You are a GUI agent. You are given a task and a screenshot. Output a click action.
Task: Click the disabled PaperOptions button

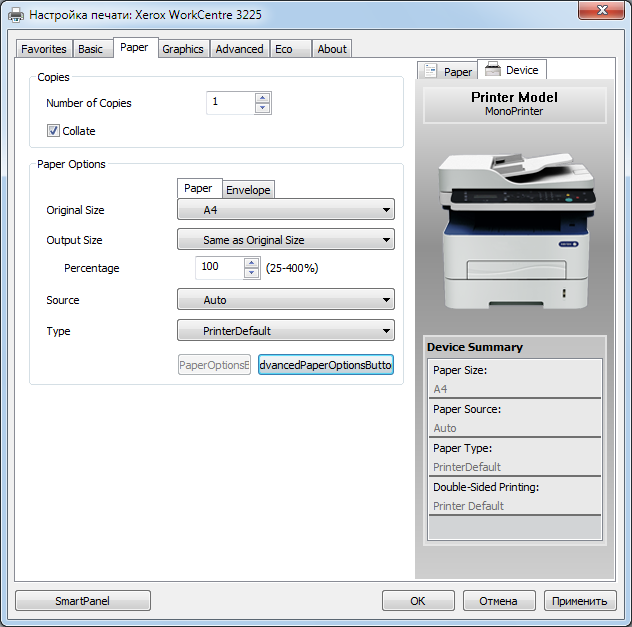[x=214, y=365]
